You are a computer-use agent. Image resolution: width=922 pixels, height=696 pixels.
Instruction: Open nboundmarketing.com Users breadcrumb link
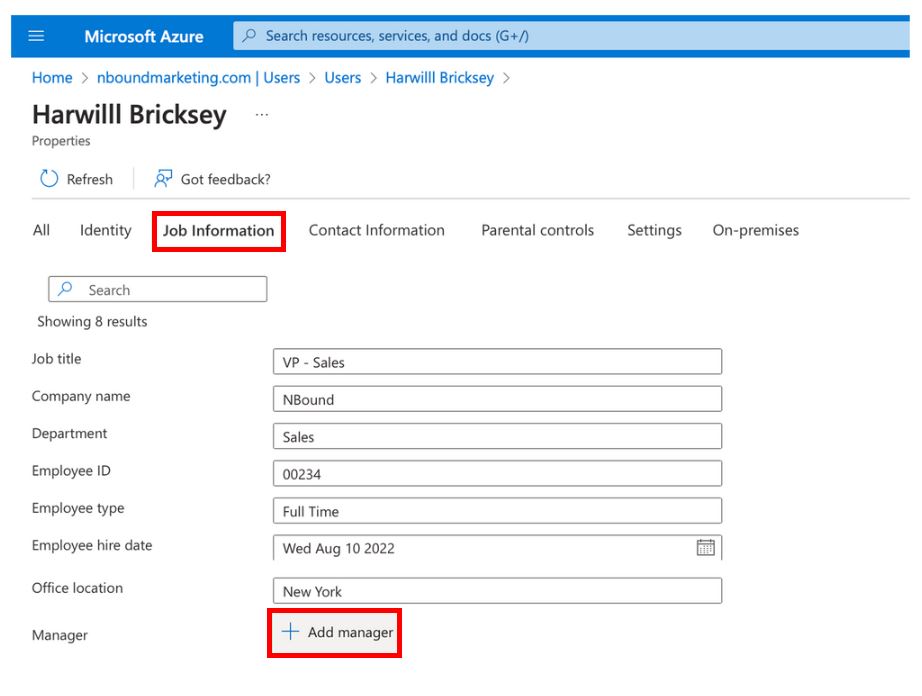coord(198,78)
